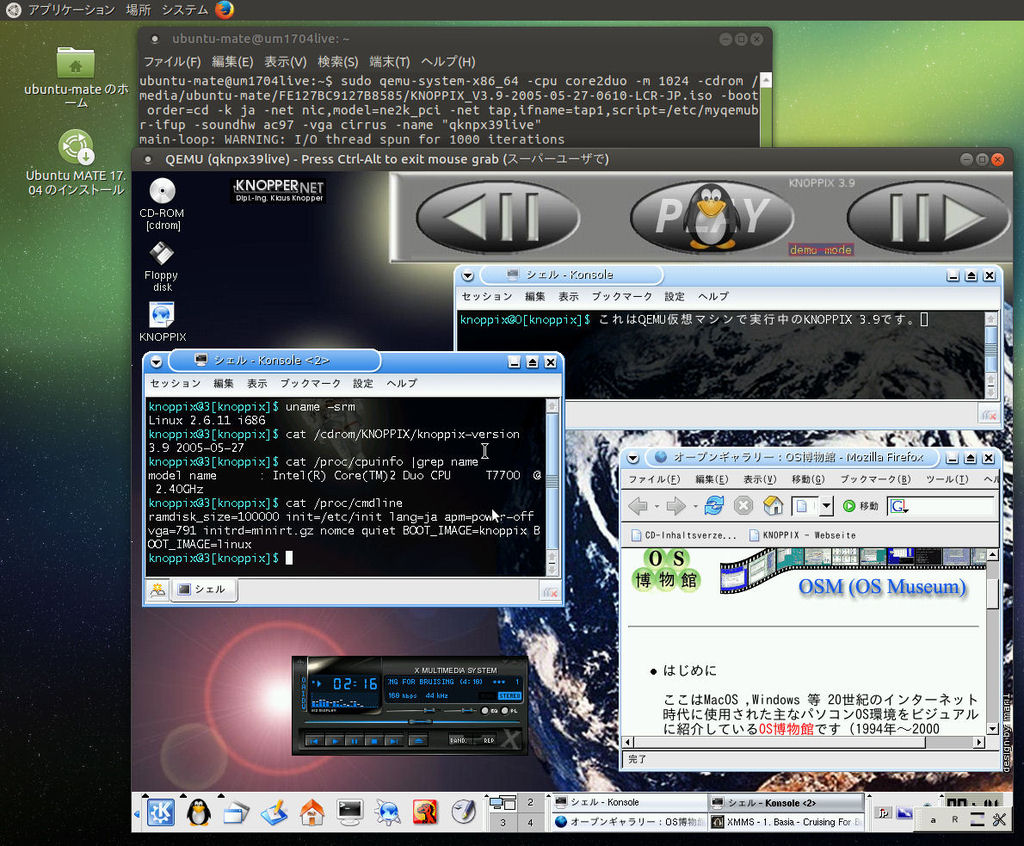Open アプリケーション menu in MATE panel
Image resolution: width=1024 pixels, height=846 pixels.
pos(71,10)
